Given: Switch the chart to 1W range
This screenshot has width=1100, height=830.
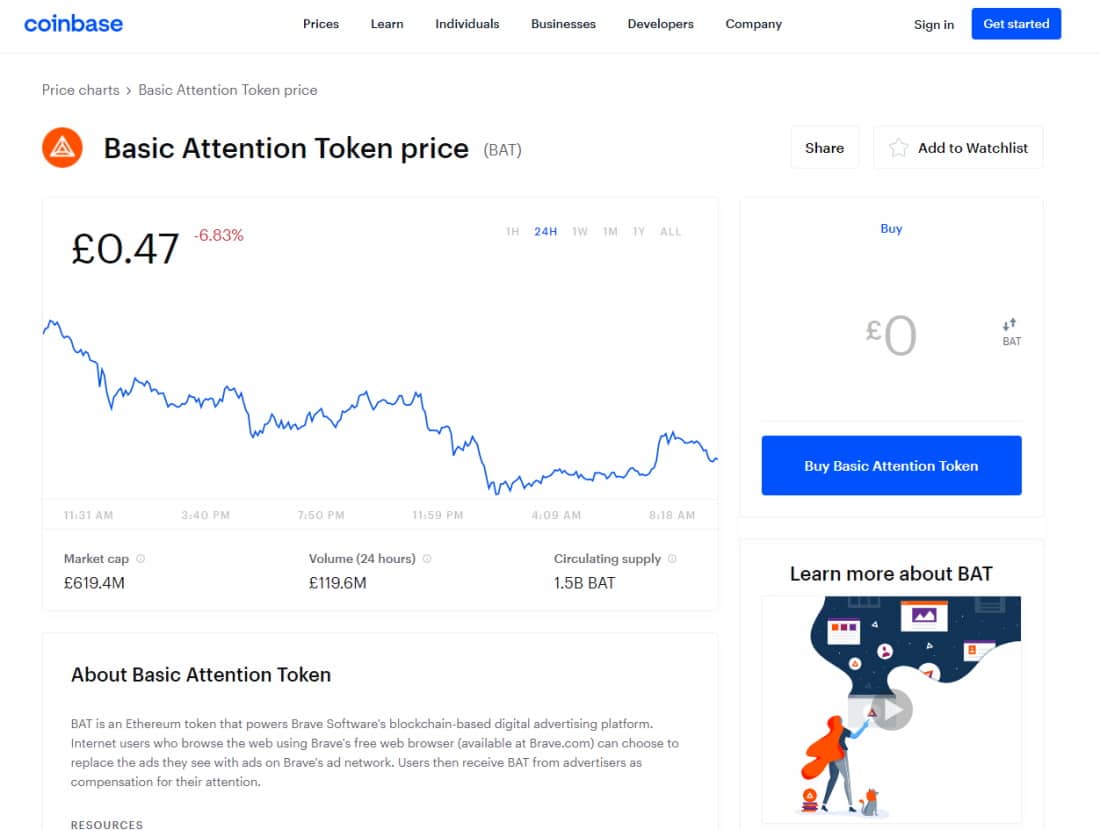Looking at the screenshot, I should 579,232.
